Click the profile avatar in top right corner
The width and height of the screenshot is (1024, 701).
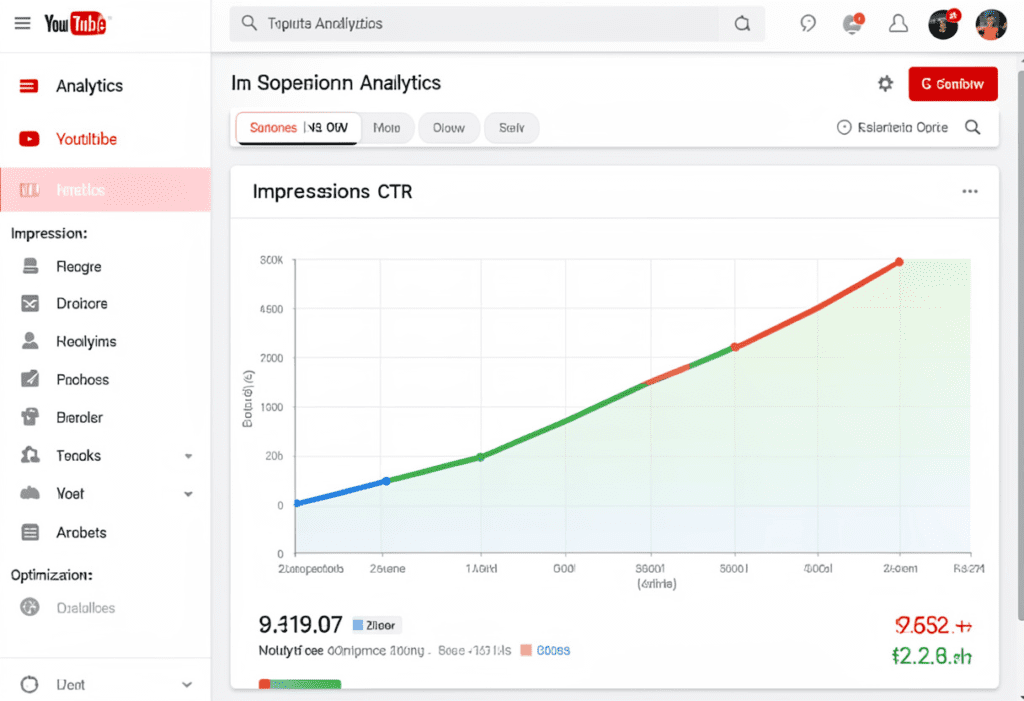pos(990,23)
